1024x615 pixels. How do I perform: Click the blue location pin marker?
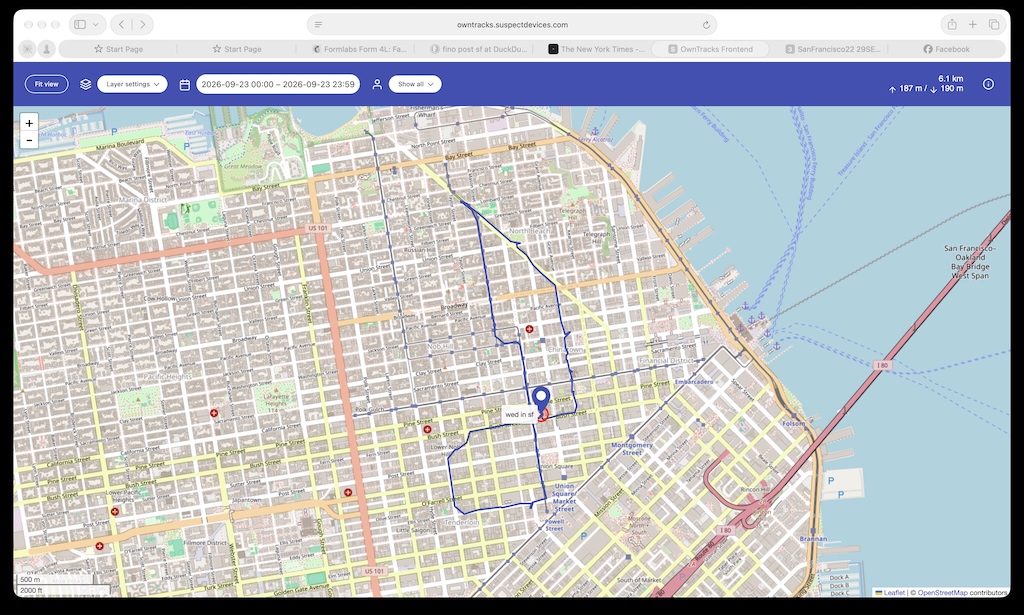point(541,399)
